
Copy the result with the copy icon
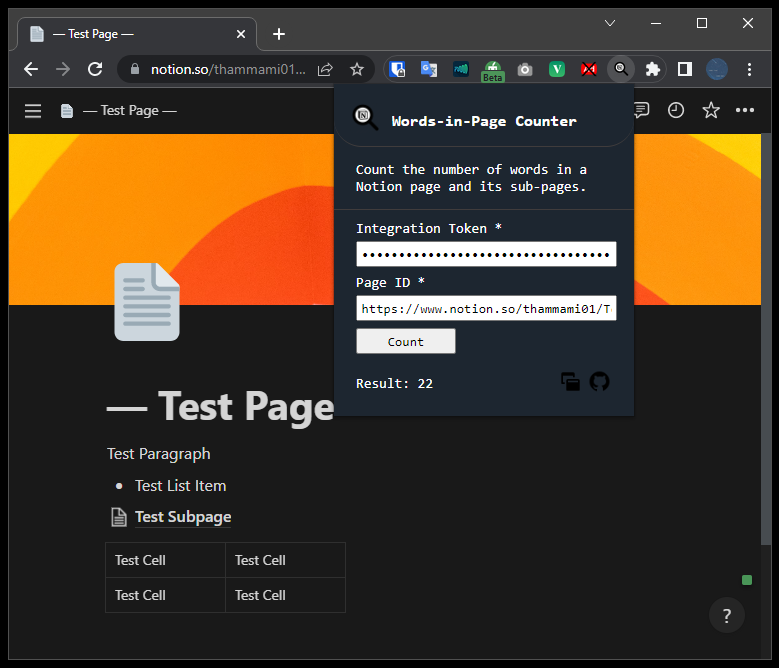[570, 381]
